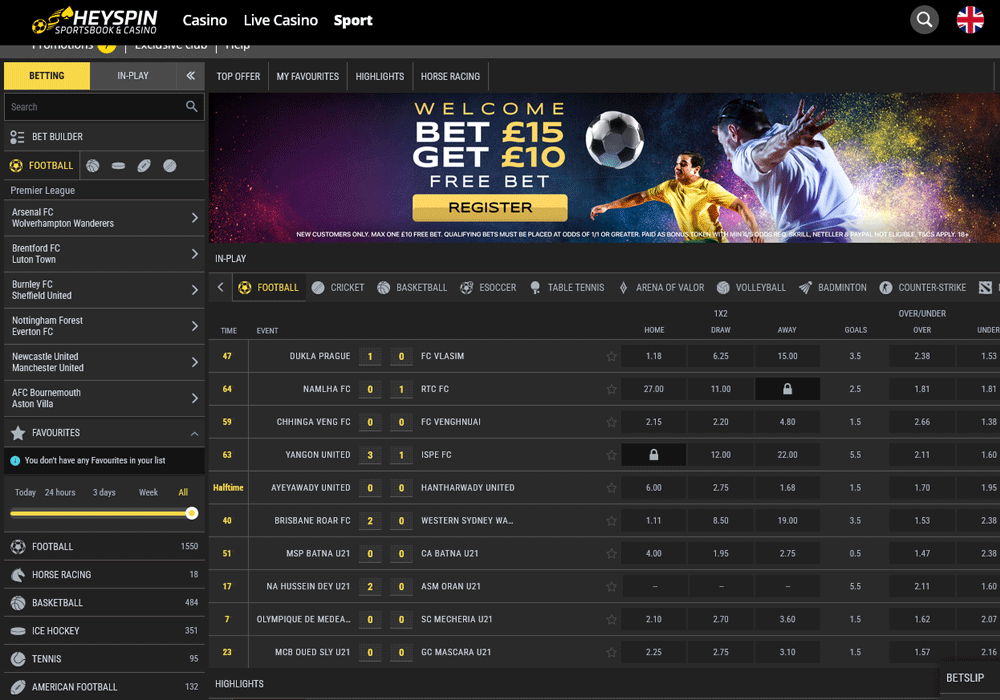
Task: Open Basketball in sports list
Action: 104,602
